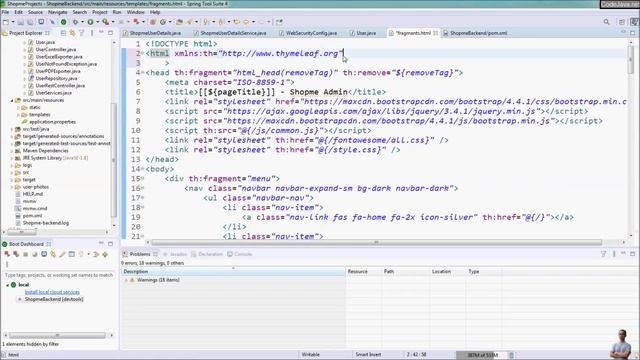Screen dimensions: 640x360
Task: Maximize the Project Explorer panel
Action: click(x=110, y=33)
